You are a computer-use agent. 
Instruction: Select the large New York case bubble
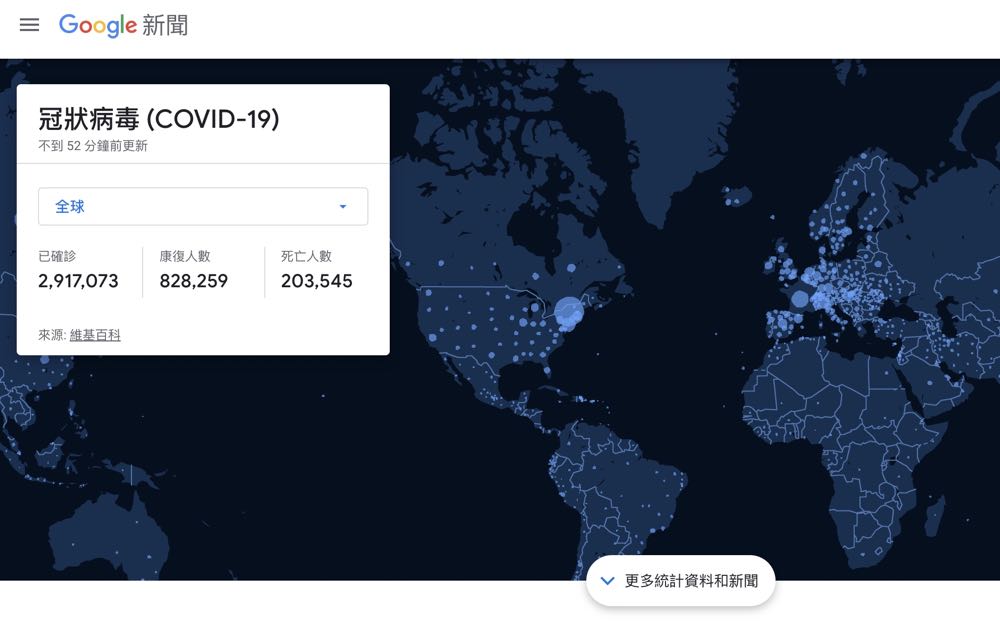(569, 313)
